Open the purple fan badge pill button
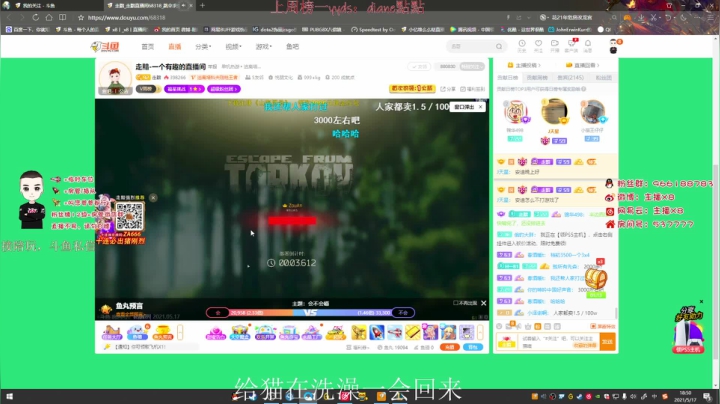Image resolution: width=720 pixels, height=404 pixels. (224, 89)
